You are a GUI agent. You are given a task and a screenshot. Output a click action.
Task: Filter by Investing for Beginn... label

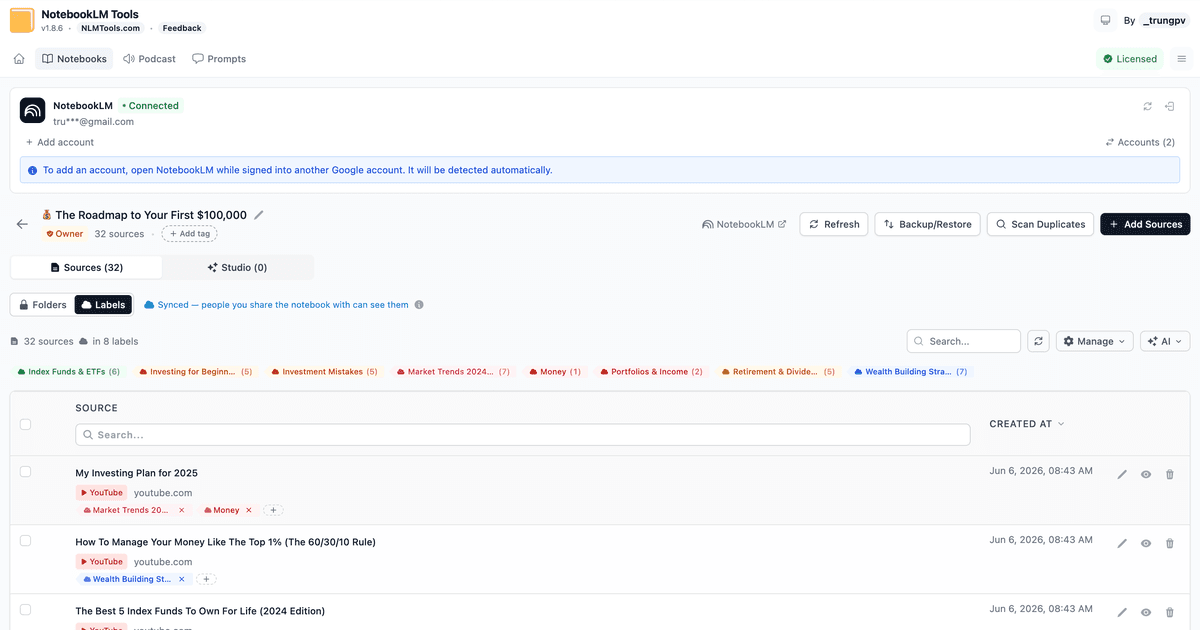click(196, 372)
